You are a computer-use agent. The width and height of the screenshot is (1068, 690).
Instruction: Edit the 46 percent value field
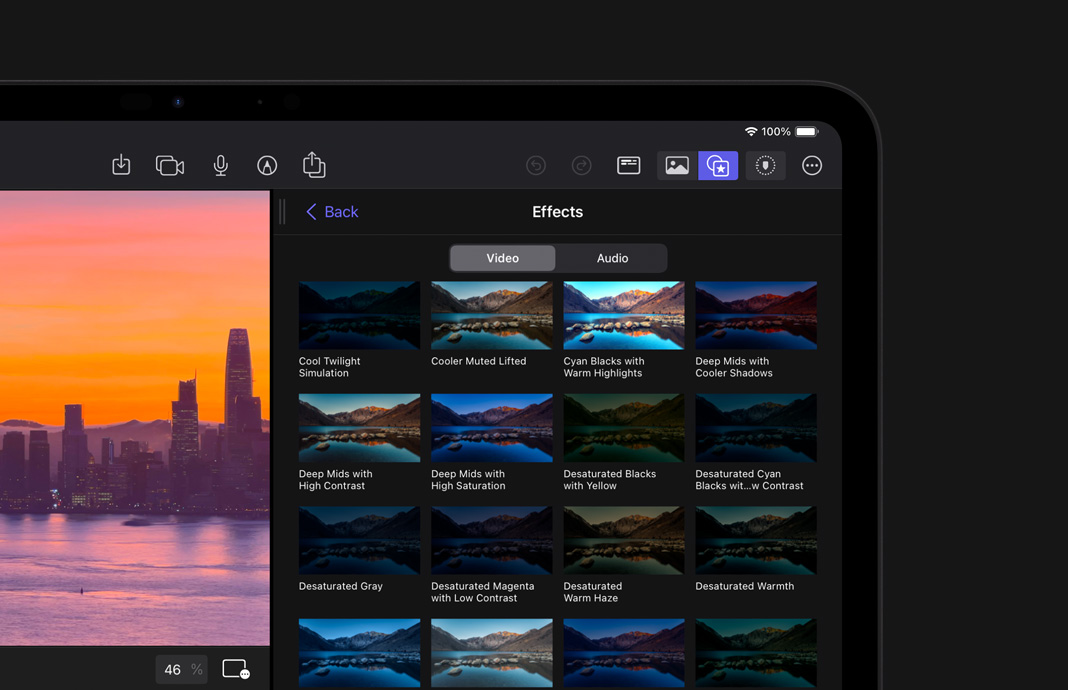tap(181, 669)
